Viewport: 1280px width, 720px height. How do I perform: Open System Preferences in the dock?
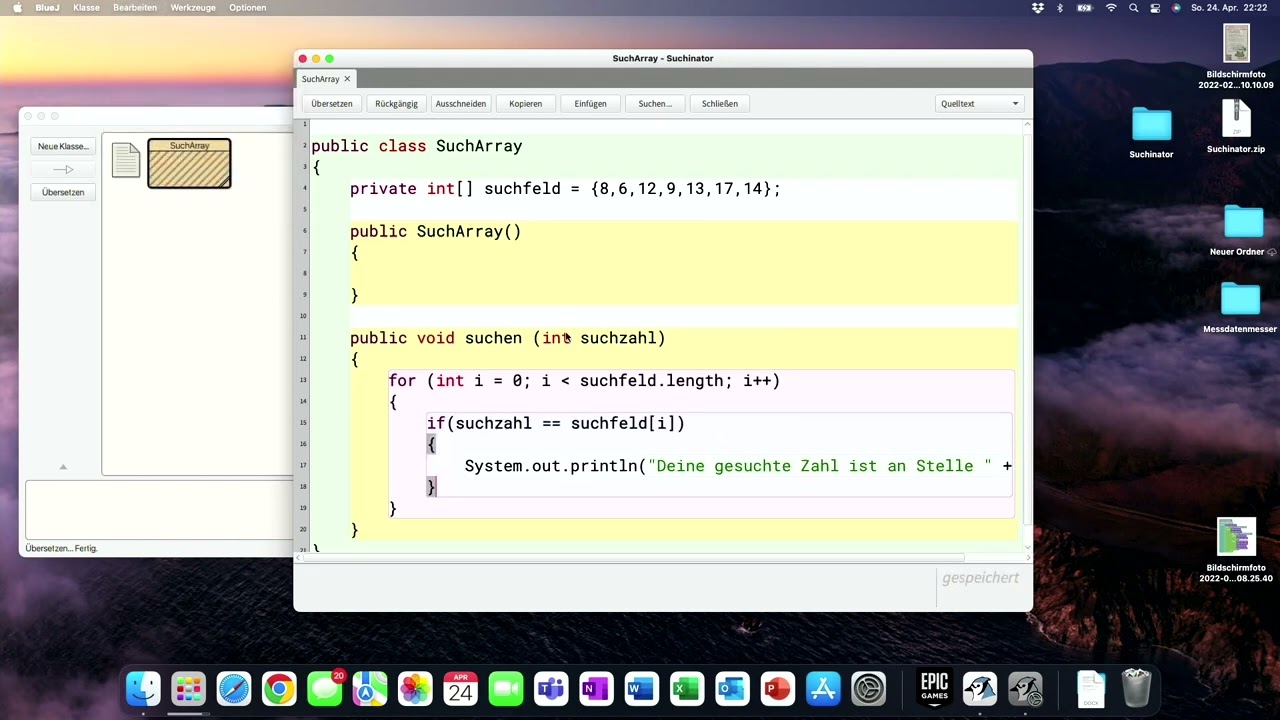point(868,689)
